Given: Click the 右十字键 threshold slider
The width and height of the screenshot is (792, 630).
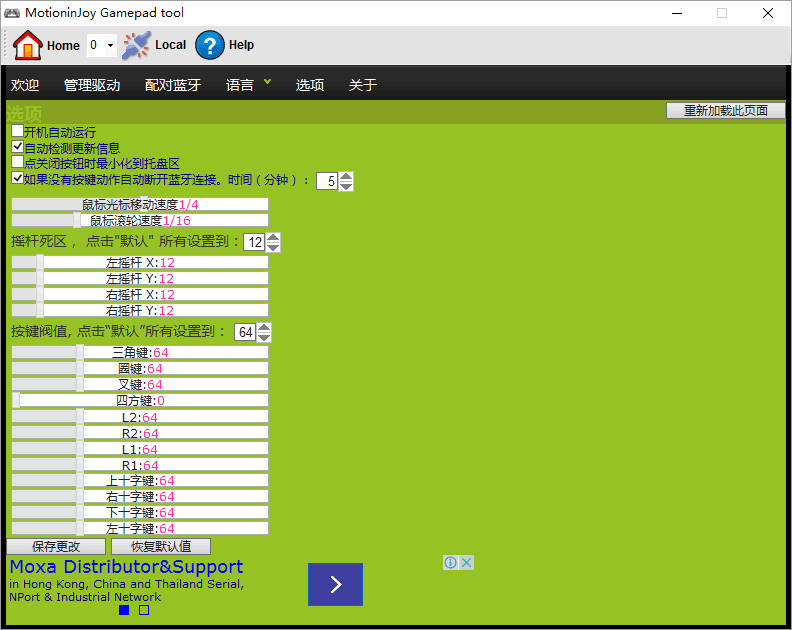Looking at the screenshot, I should [x=140, y=497].
